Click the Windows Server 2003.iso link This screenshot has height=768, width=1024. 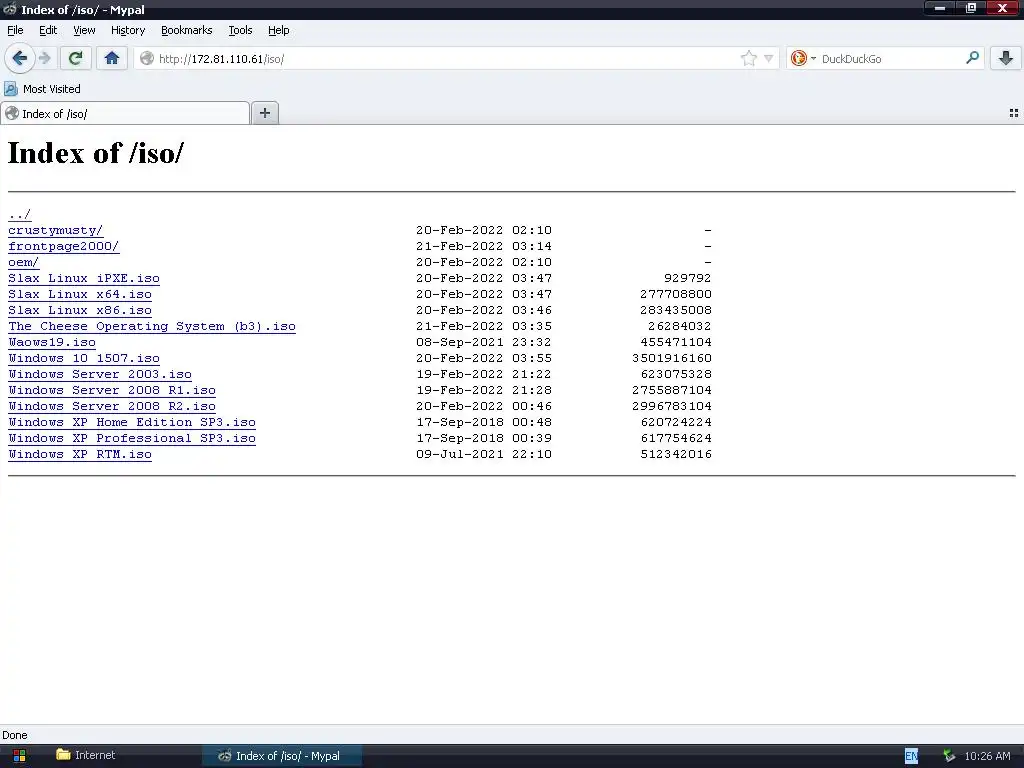pos(100,374)
